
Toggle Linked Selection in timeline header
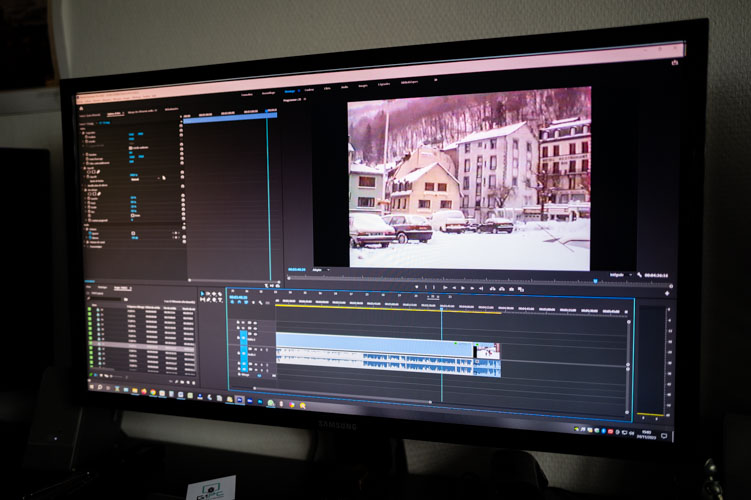[x=246, y=302]
